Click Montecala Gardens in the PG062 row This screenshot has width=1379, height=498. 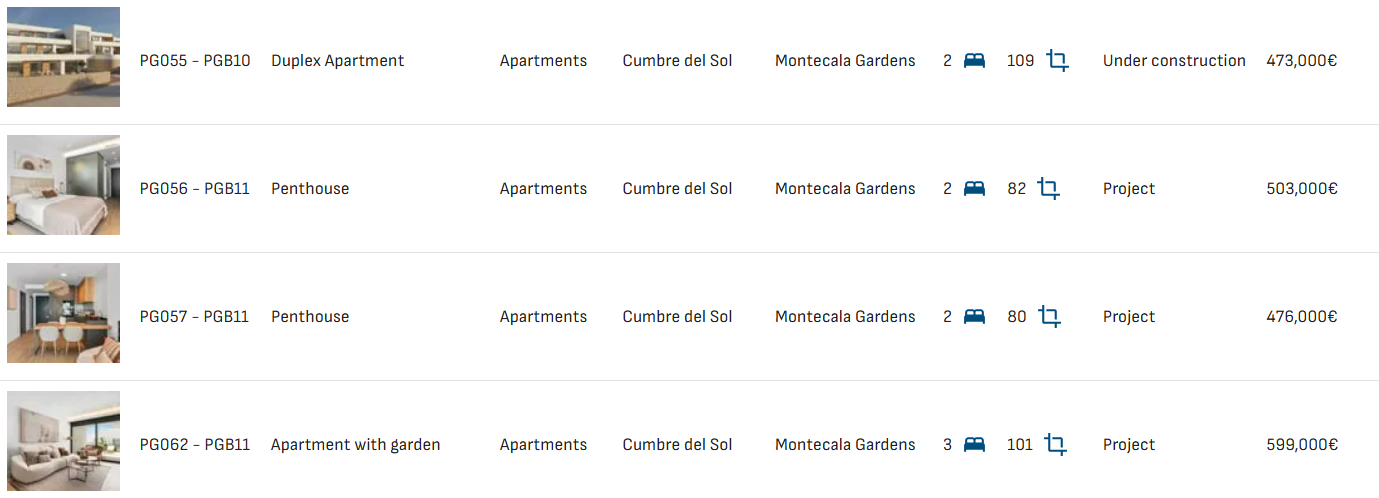pyautogui.click(x=845, y=445)
